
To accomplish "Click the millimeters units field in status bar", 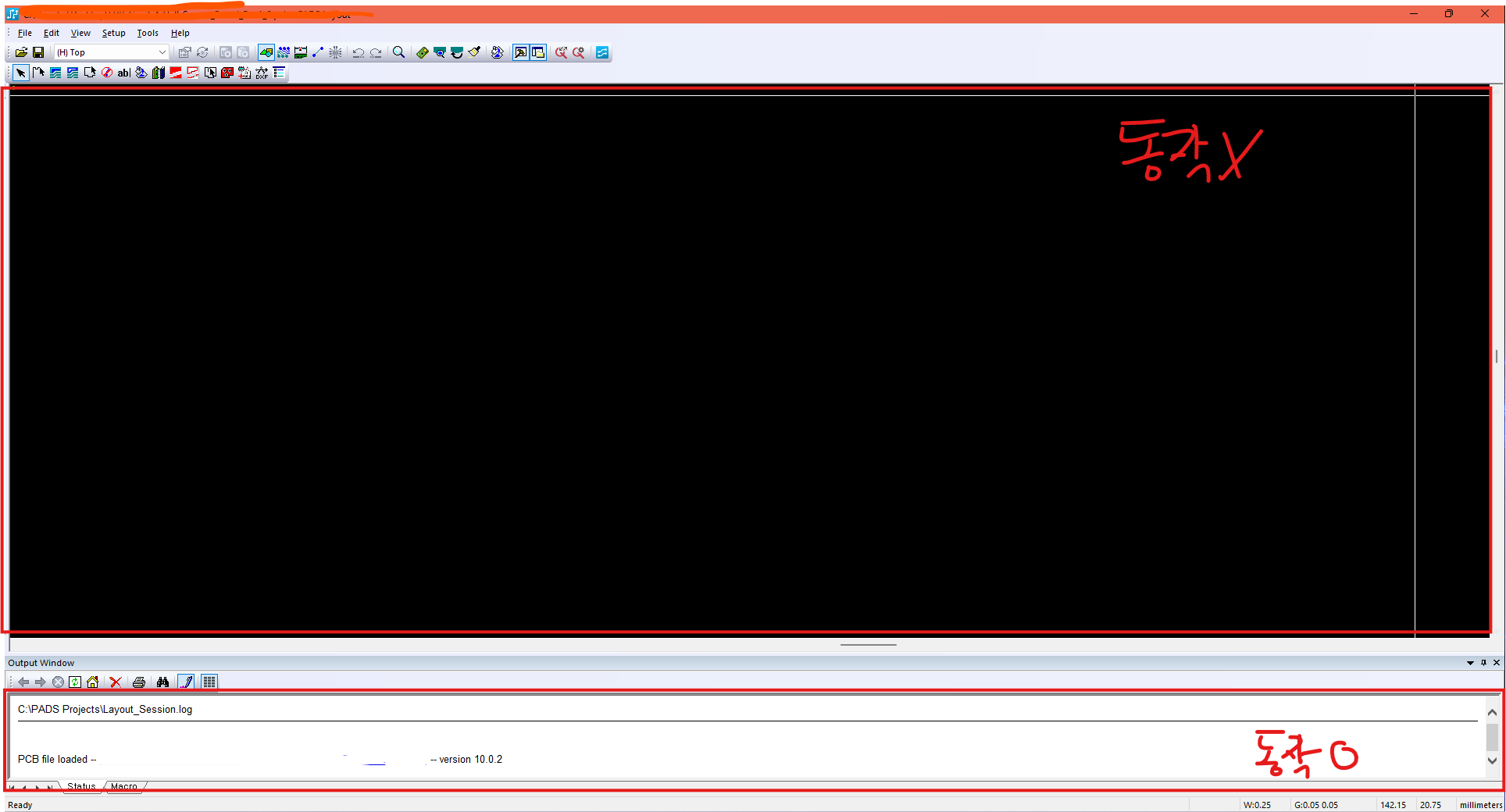I will pyautogui.click(x=1480, y=805).
